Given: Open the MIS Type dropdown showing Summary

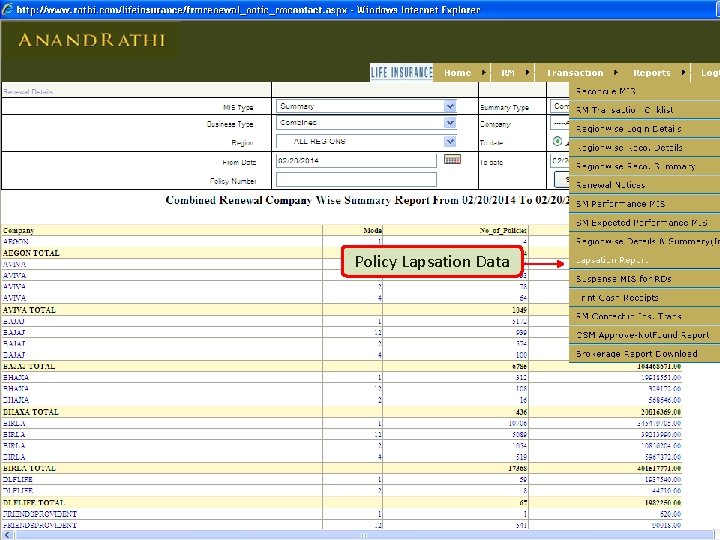Looking at the screenshot, I should [366, 107].
